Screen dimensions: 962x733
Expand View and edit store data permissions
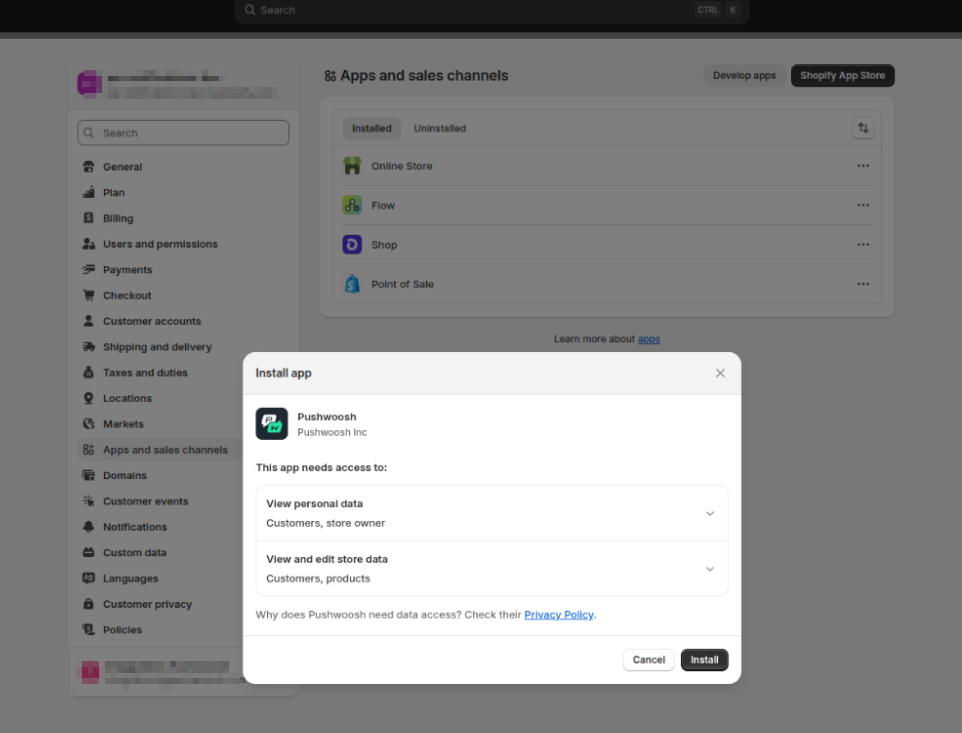pyautogui.click(x=492, y=569)
